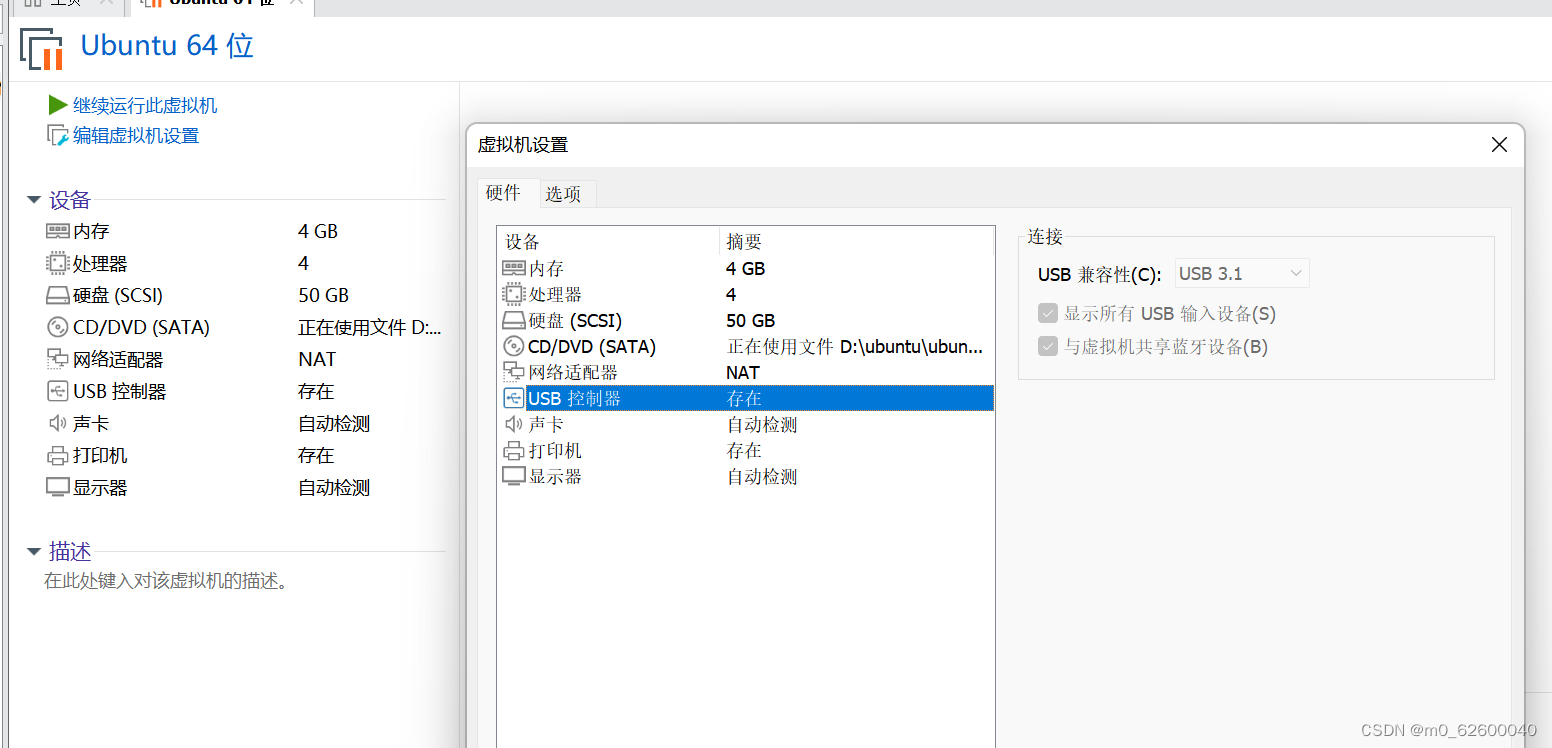This screenshot has width=1552, height=748.
Task: Select USB 控制器 row in settings dialog
Action: [746, 398]
